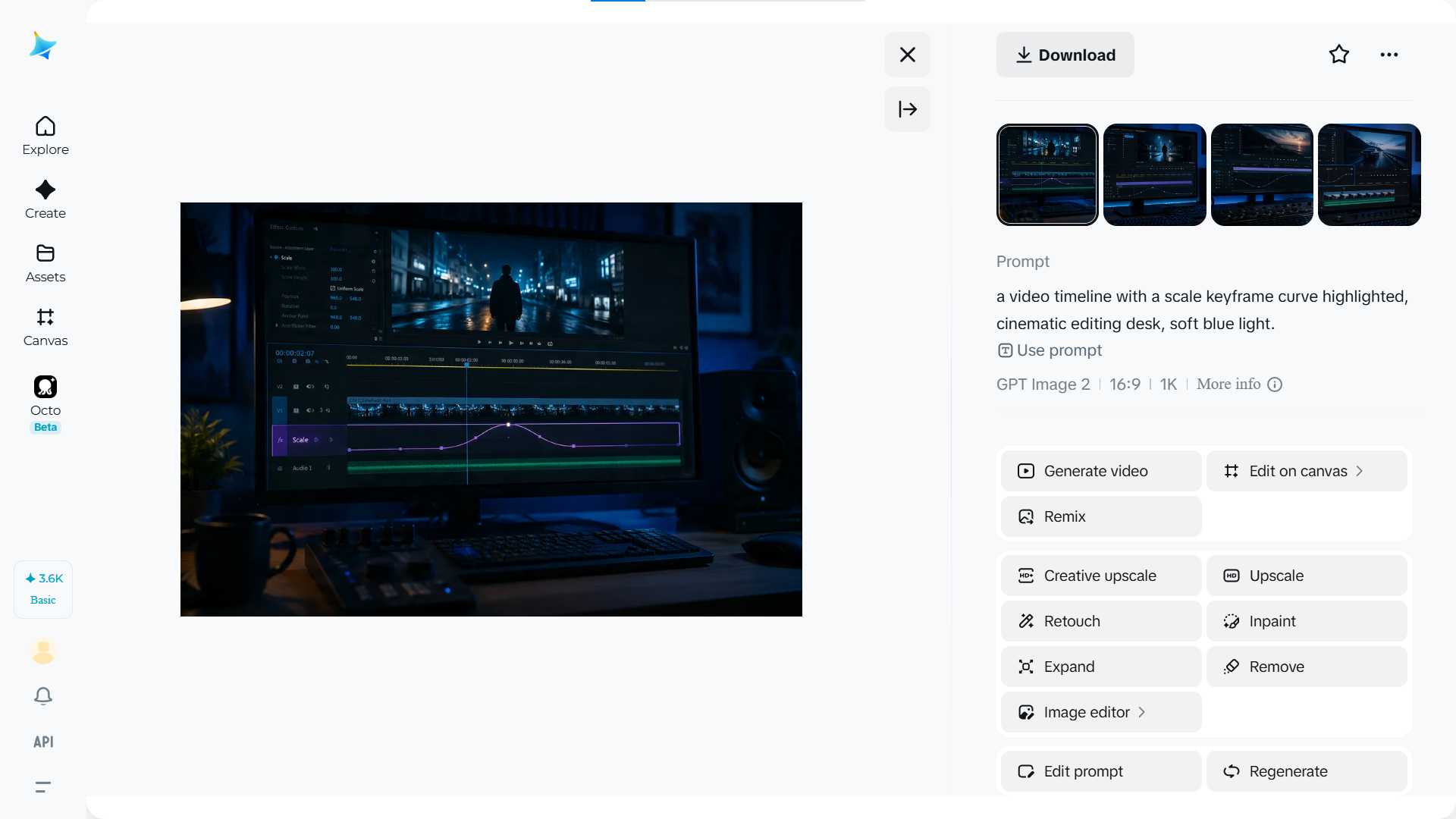Viewport: 1456px width, 819px height.
Task: Open the Inpaint tool
Action: [1307, 621]
